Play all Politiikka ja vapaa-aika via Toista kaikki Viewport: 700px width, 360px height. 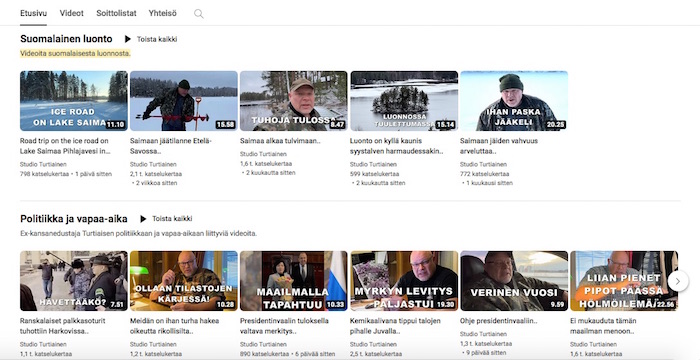pos(172,219)
